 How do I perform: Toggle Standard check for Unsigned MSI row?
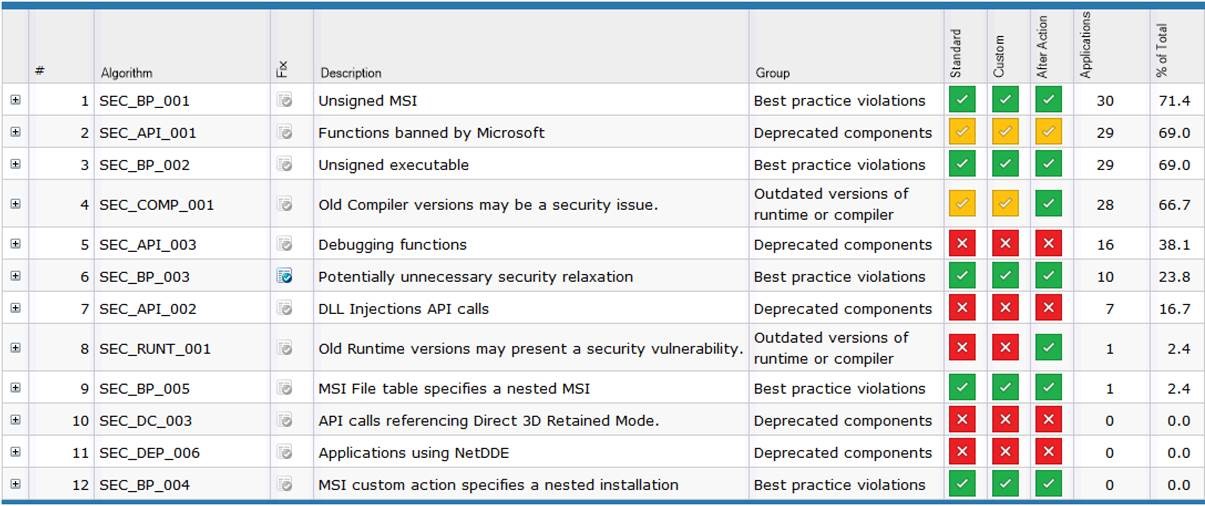[x=962, y=101]
